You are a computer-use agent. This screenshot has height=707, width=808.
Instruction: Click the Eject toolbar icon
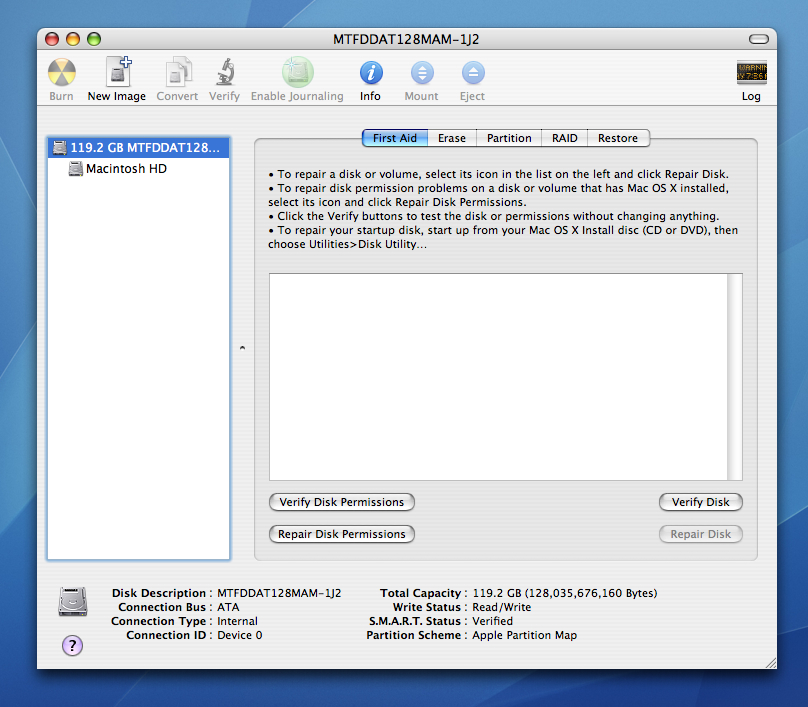tap(473, 73)
